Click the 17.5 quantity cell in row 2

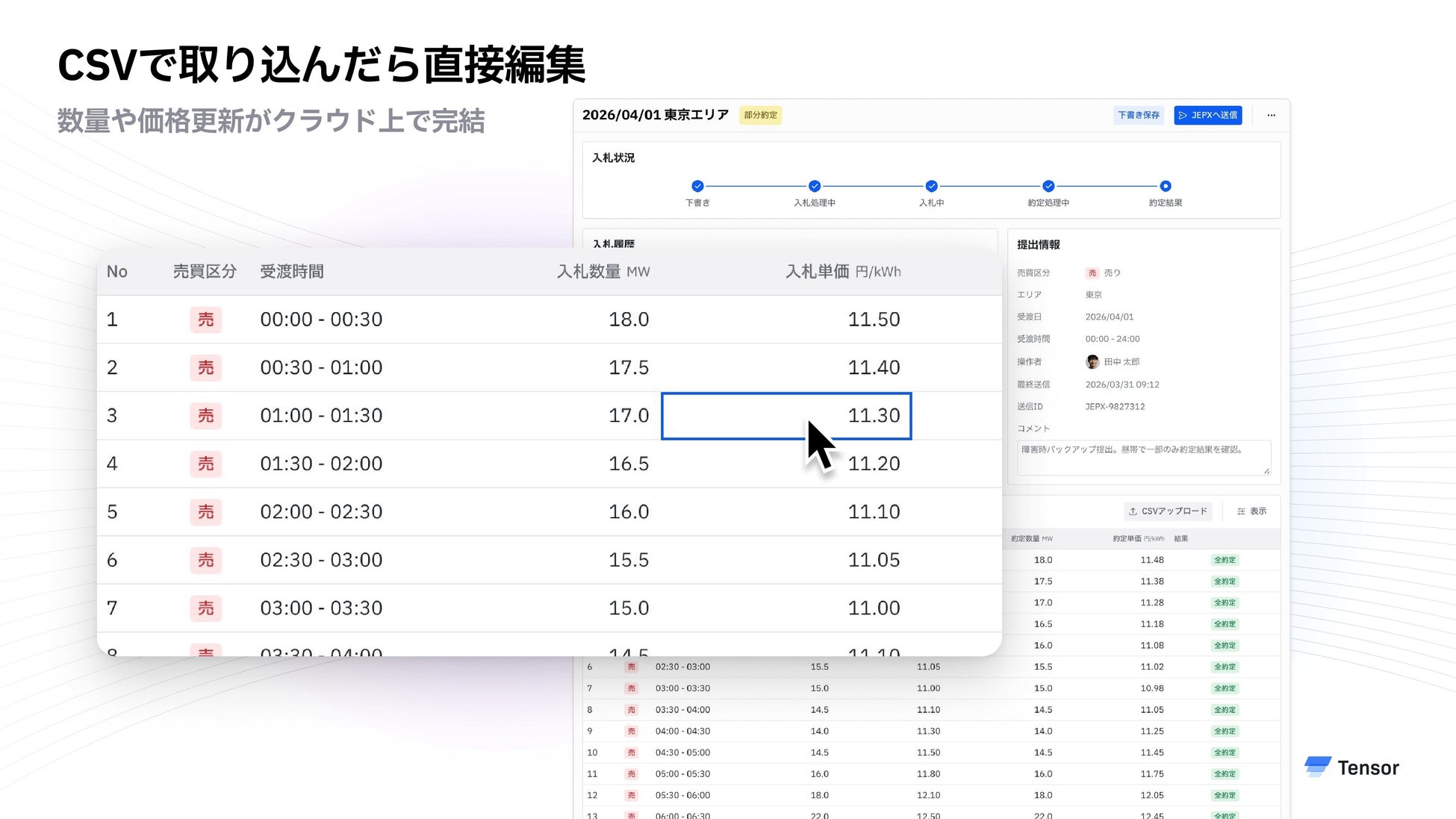(628, 367)
